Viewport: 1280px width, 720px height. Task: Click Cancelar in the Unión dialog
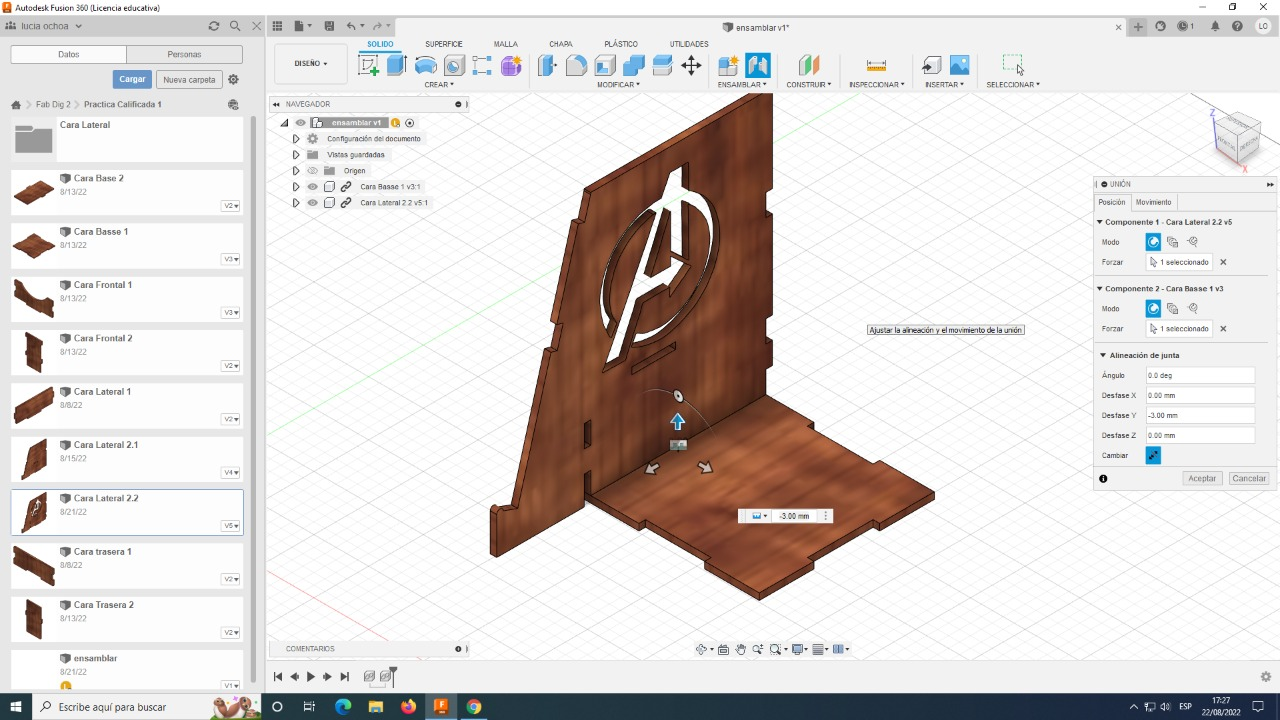coord(1249,479)
